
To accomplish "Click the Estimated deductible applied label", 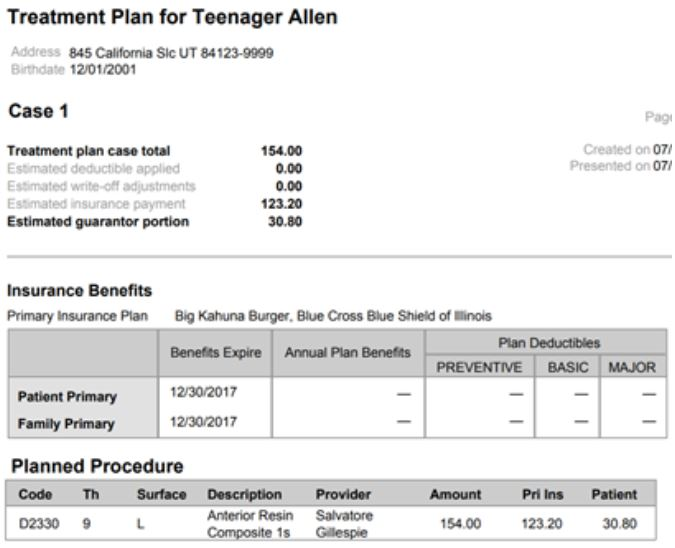I will pyautogui.click(x=93, y=169).
